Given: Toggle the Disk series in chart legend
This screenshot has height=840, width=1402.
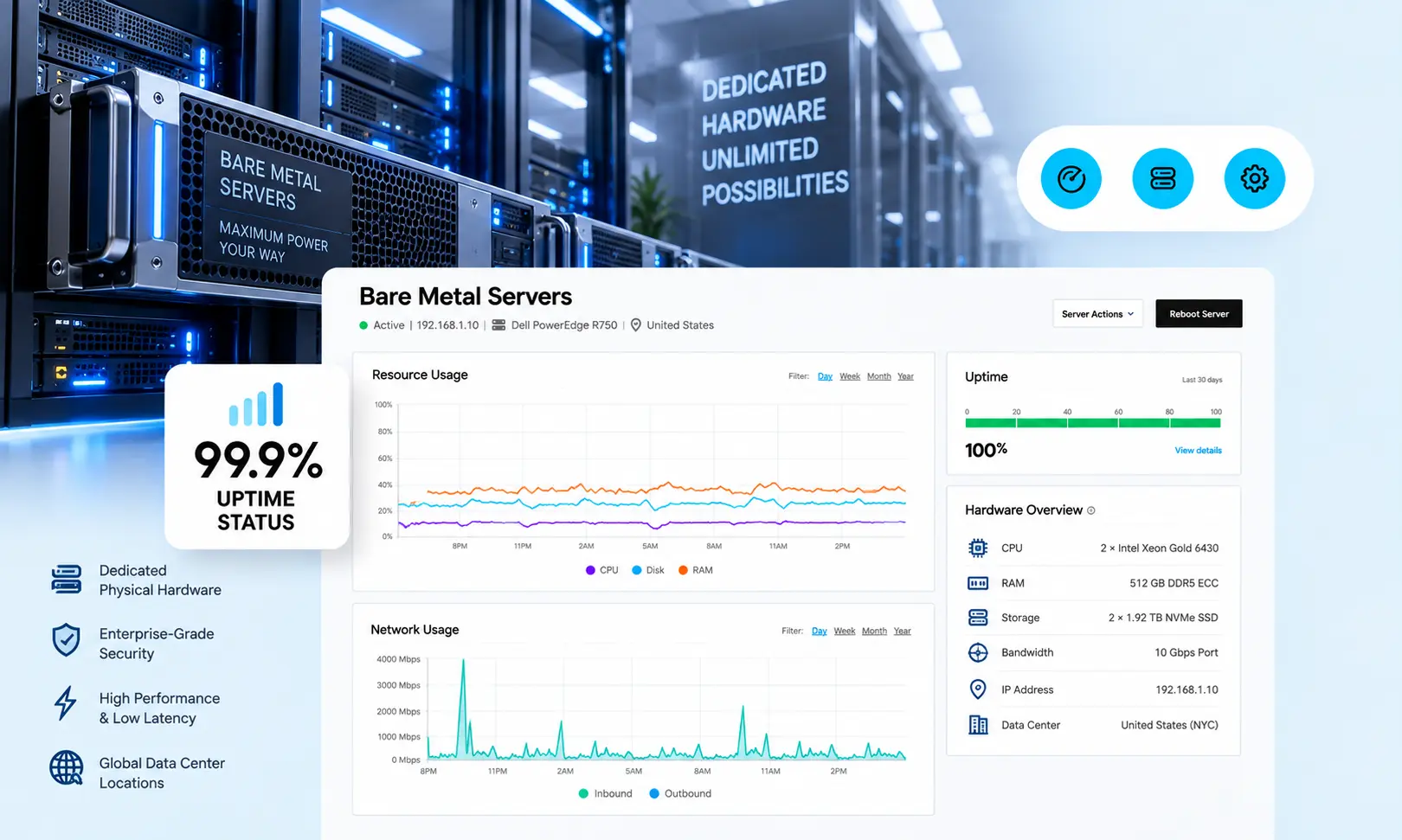Looking at the screenshot, I should click(x=648, y=570).
